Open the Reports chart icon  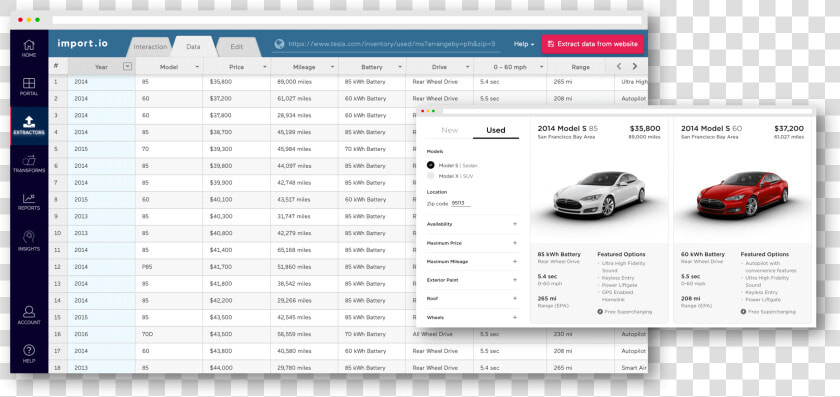click(29, 198)
